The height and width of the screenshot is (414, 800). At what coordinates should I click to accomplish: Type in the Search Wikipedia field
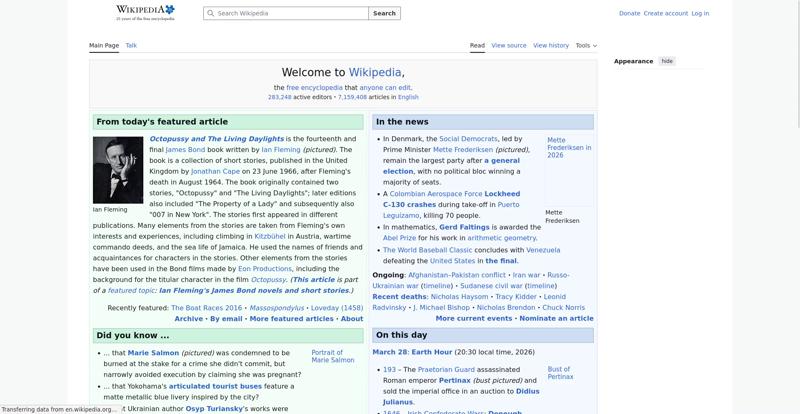click(290, 14)
